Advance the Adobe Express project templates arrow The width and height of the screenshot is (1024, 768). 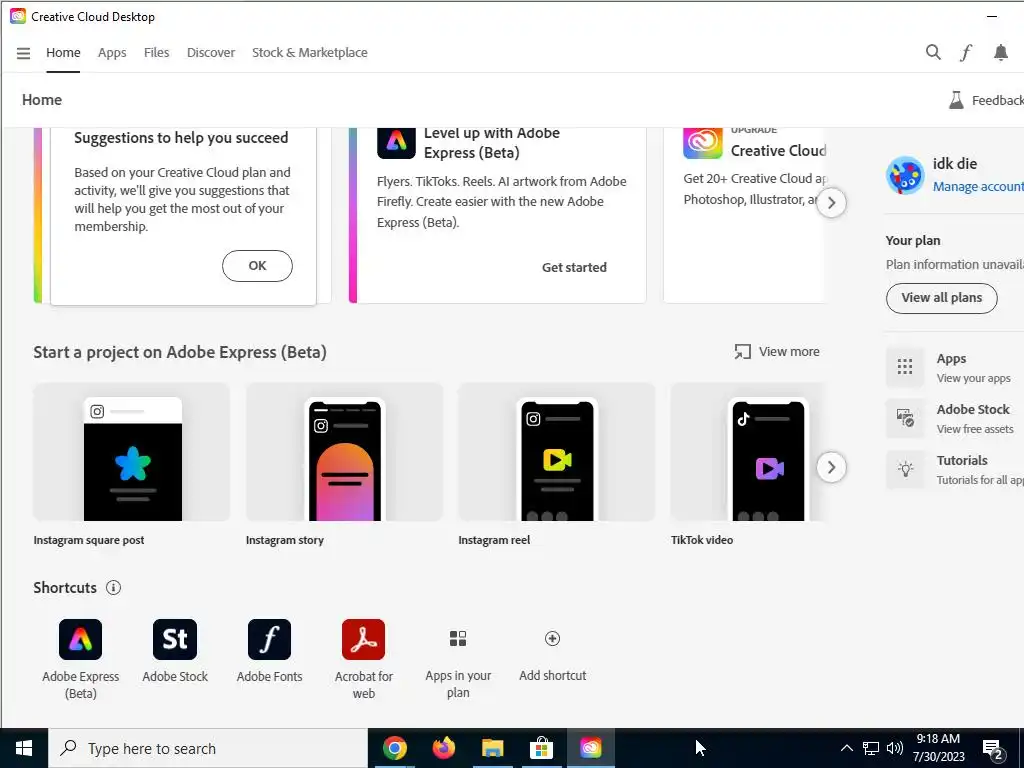coord(831,468)
